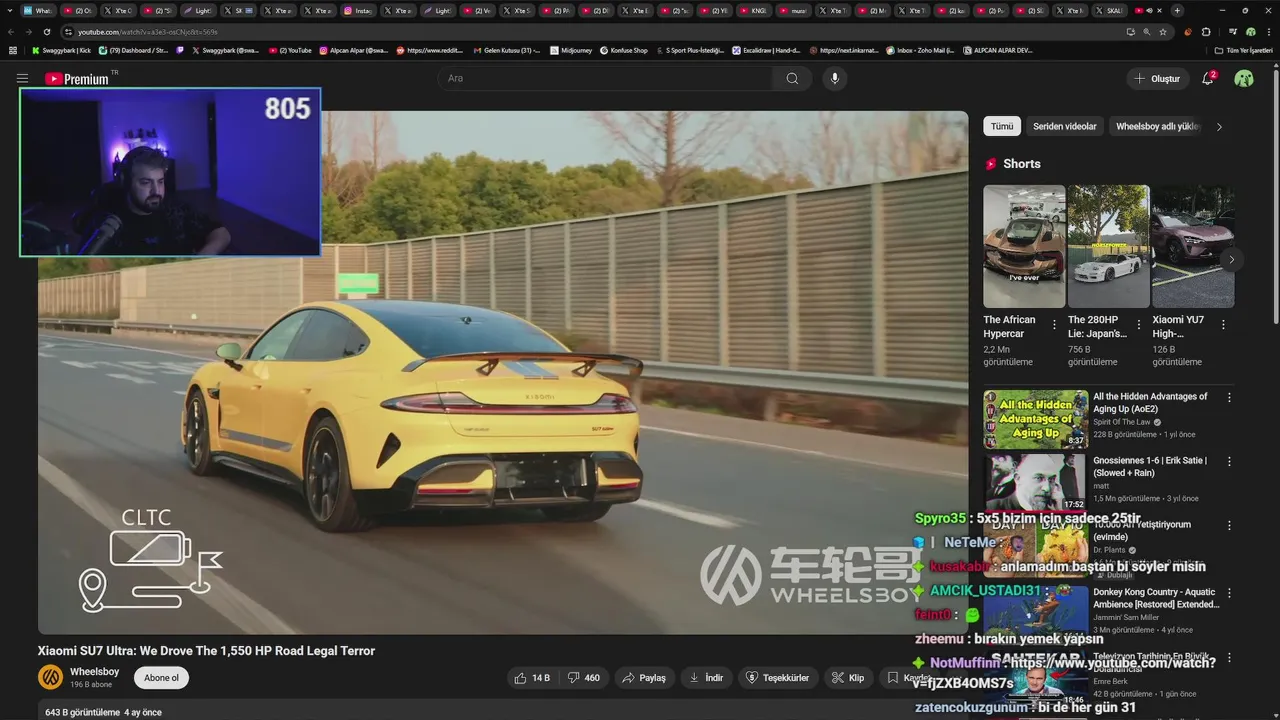
Task: Open the Chrome three-dot menu
Action: coord(1267,32)
